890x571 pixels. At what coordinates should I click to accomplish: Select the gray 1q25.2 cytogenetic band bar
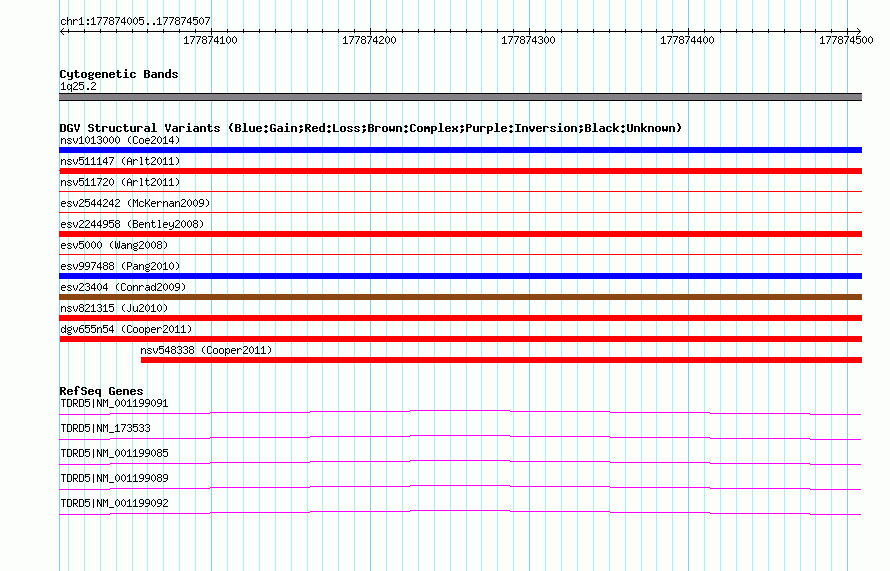pyautogui.click(x=460, y=97)
